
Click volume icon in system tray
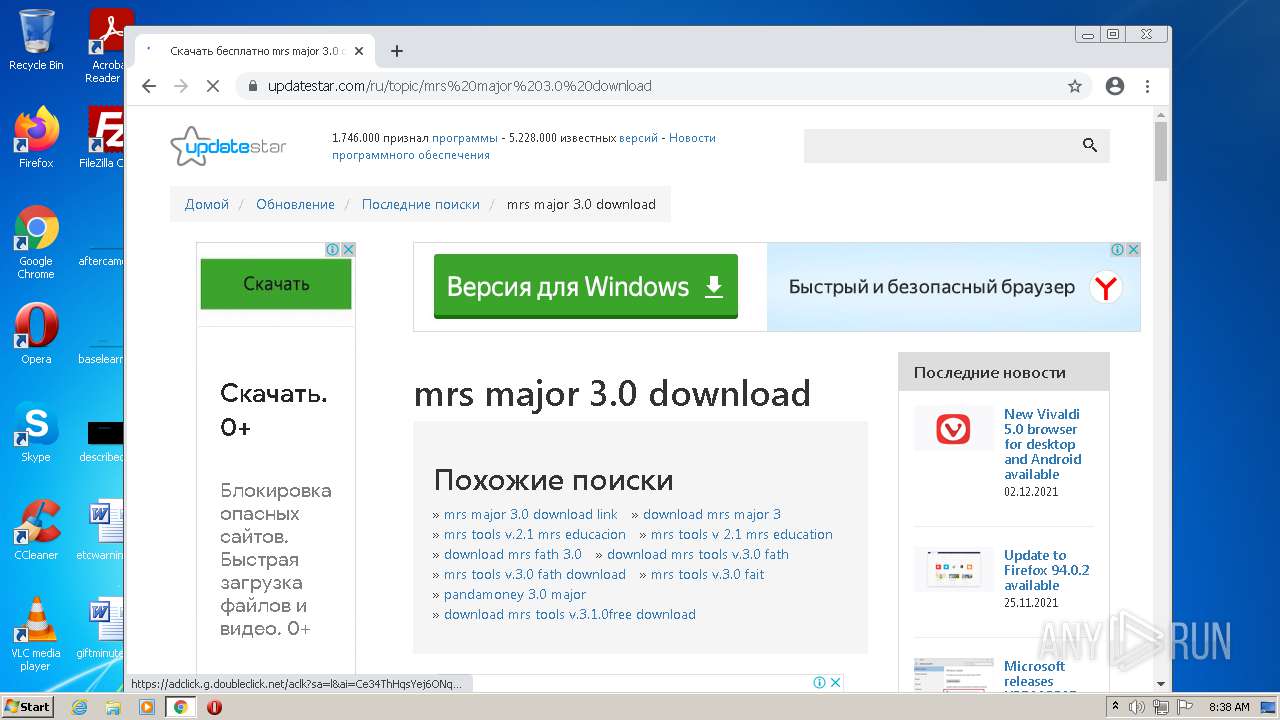click(x=1137, y=707)
